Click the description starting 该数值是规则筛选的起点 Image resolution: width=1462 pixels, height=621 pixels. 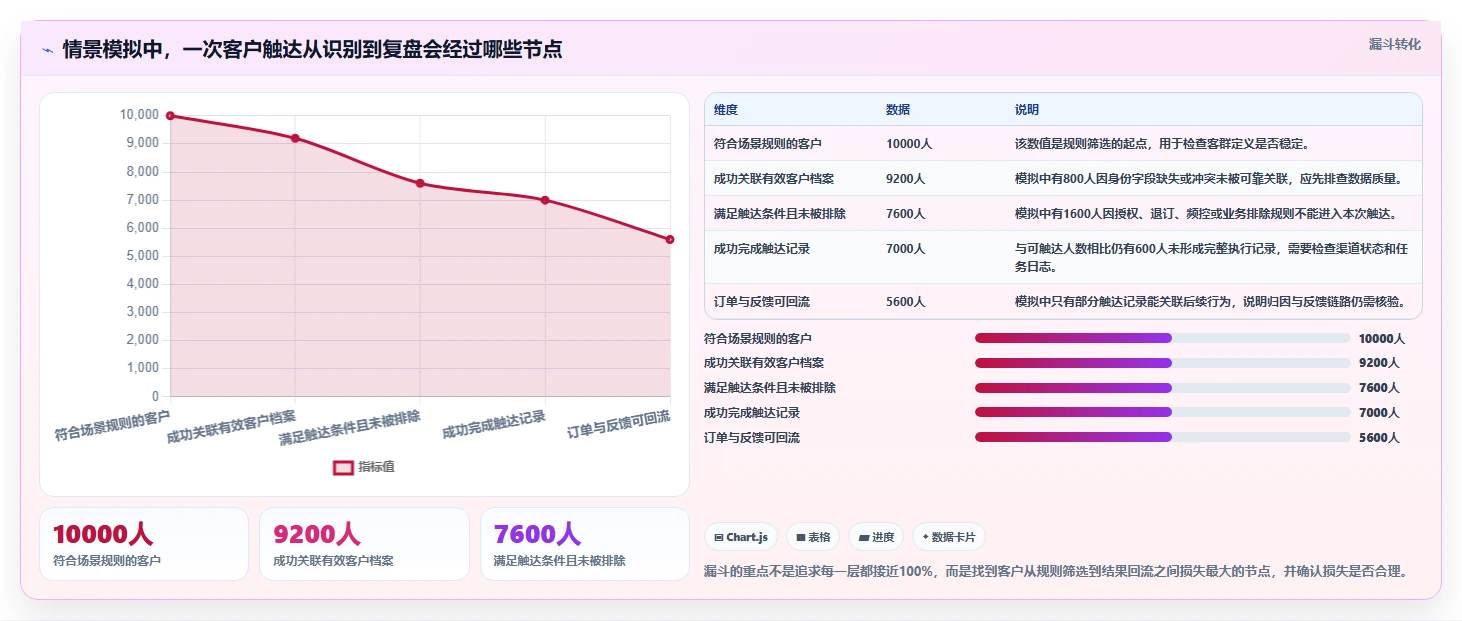pos(1162,144)
